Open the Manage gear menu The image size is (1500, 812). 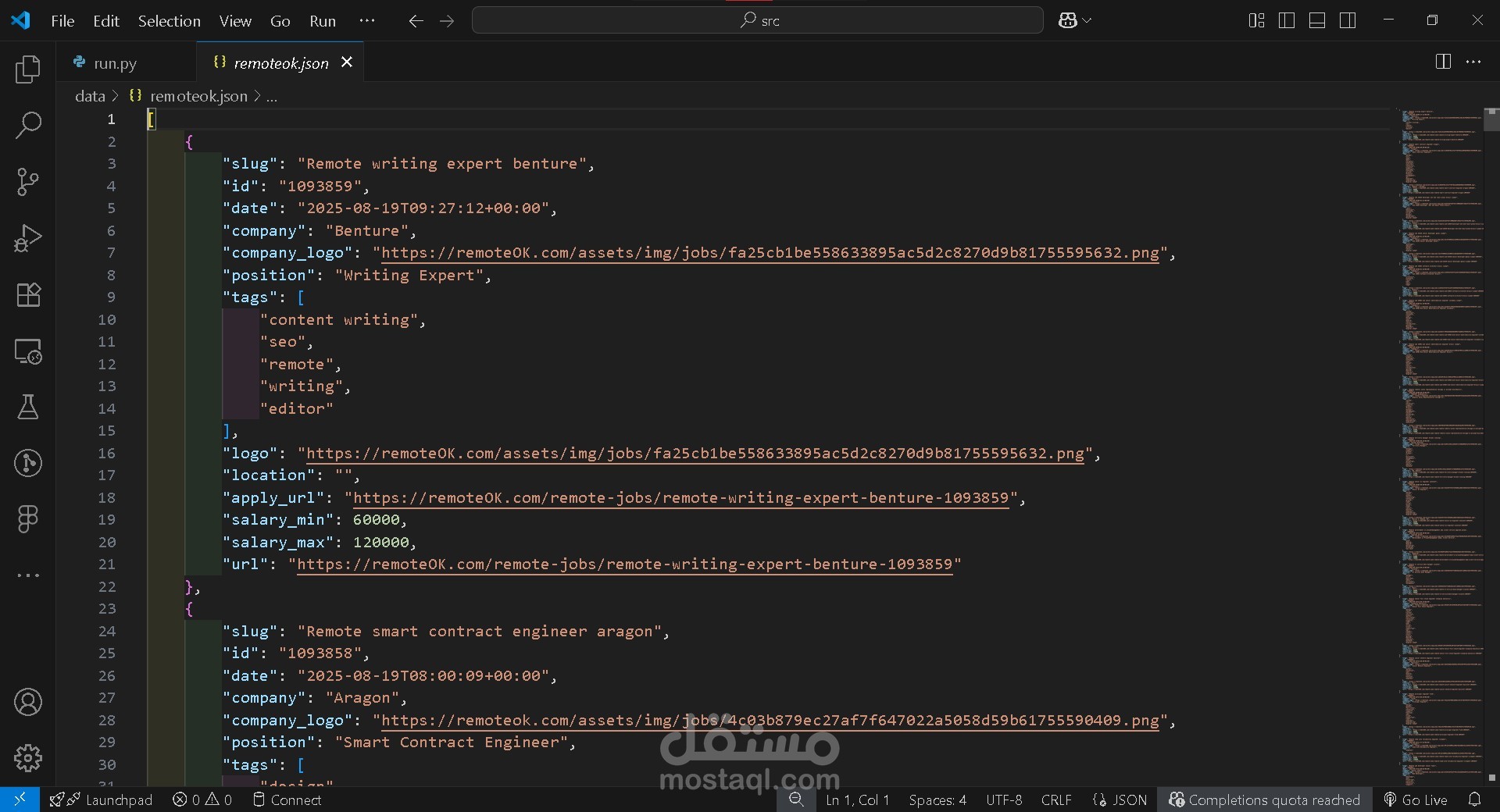coord(28,757)
